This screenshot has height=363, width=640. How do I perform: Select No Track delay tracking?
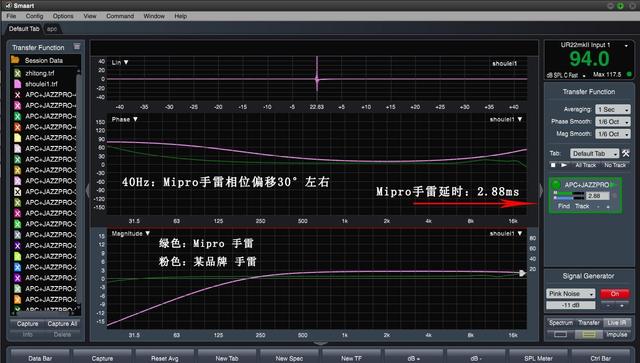(615, 165)
